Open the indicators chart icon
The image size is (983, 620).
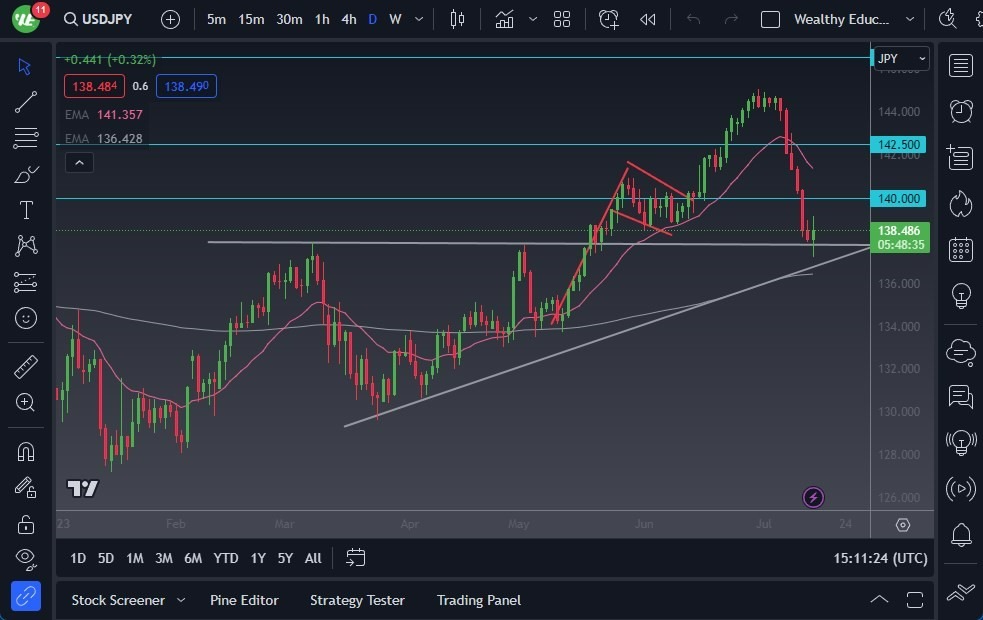pyautogui.click(x=504, y=19)
